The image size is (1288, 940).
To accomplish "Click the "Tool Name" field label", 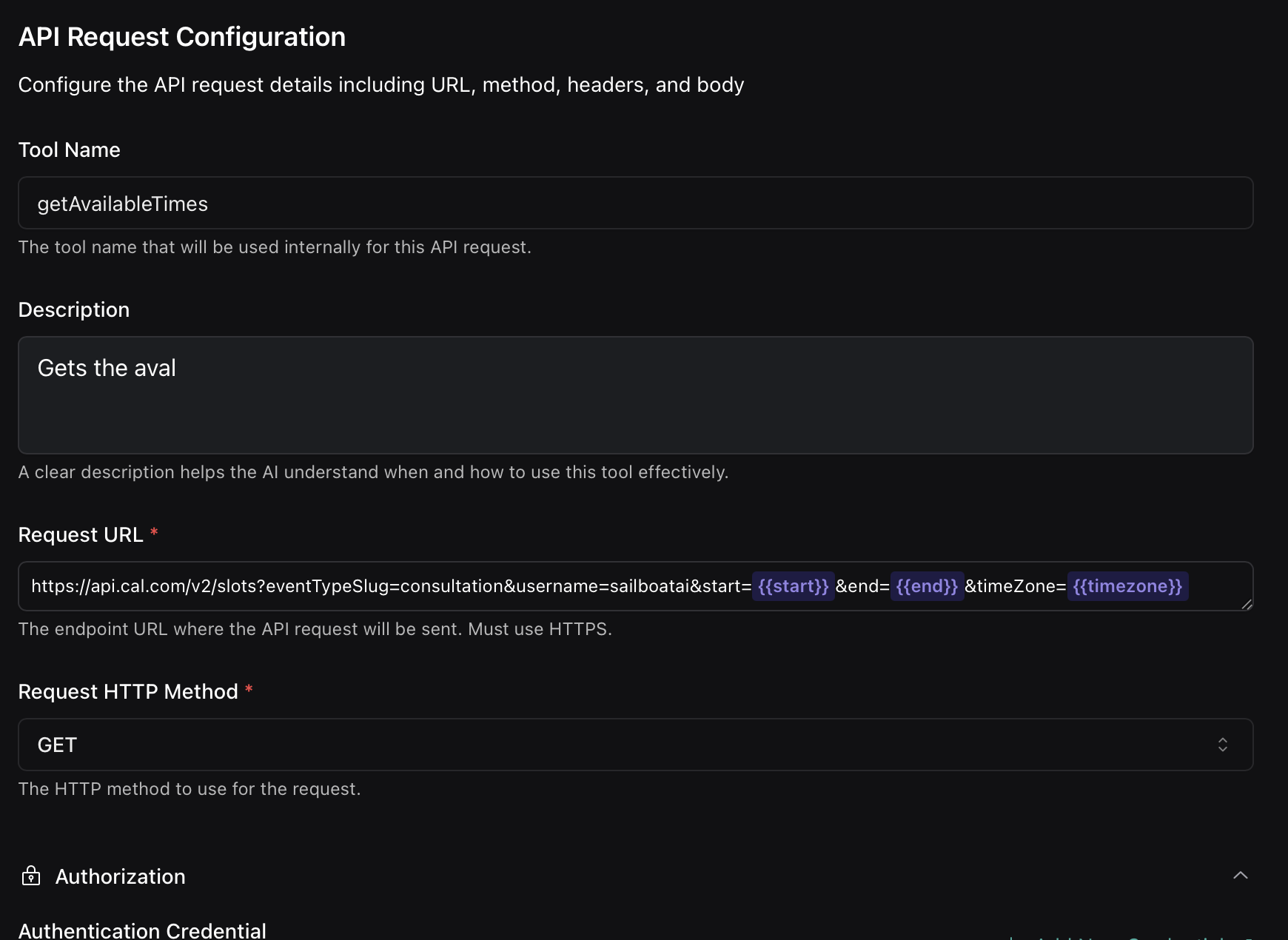I will 69,150.
